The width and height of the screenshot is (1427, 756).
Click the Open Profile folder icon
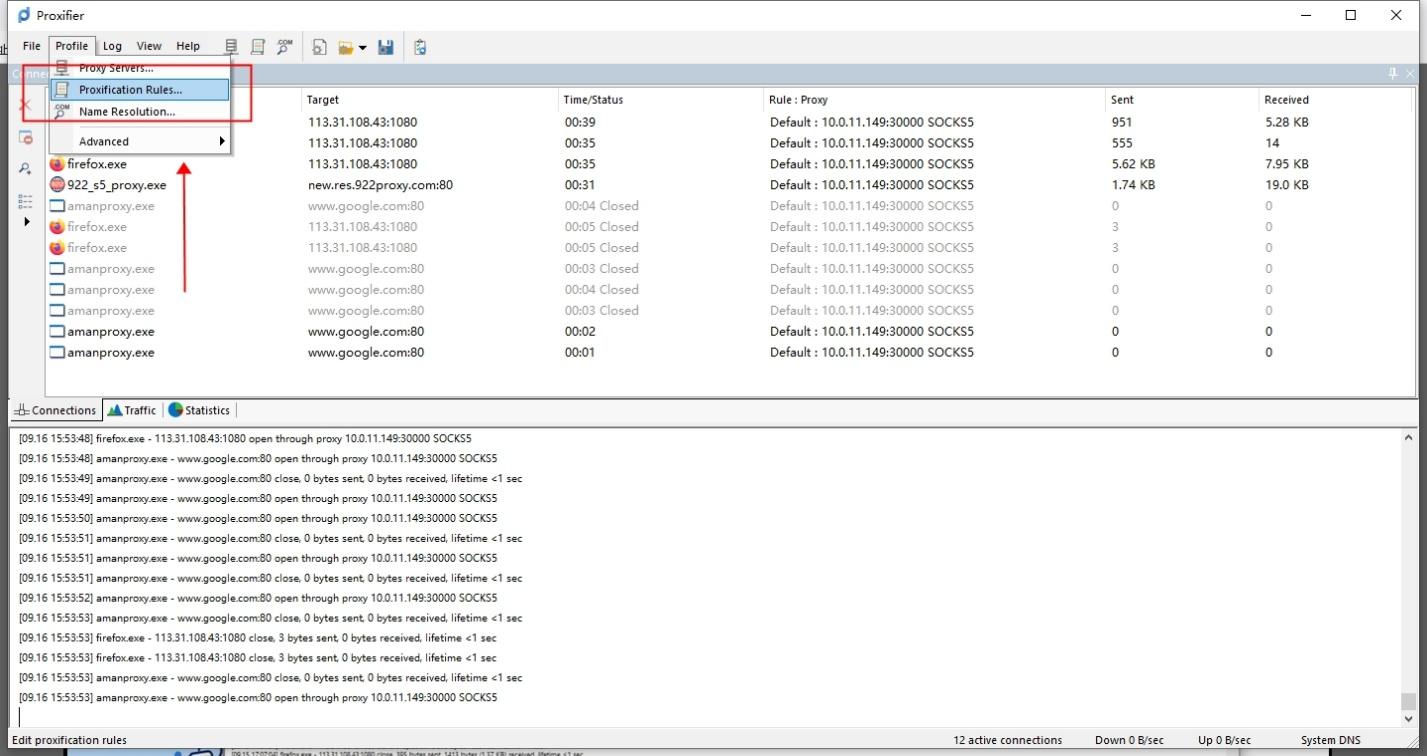346,47
